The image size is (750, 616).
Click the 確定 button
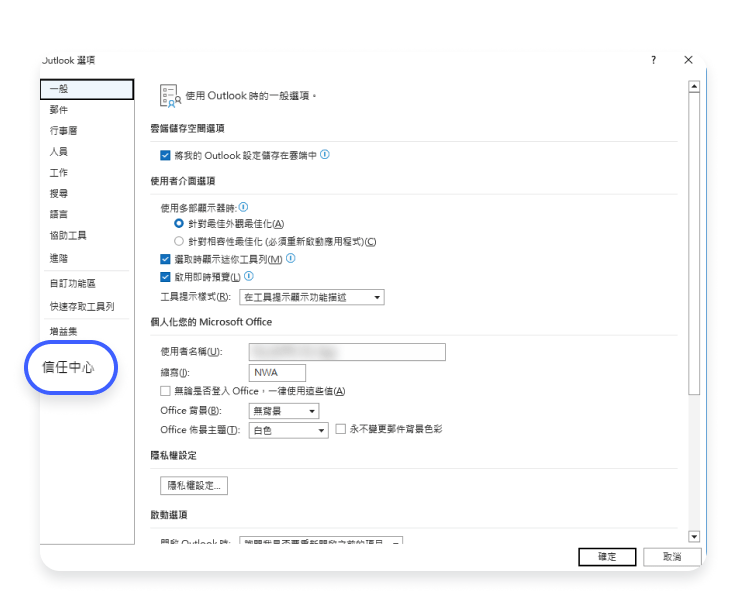click(x=607, y=557)
